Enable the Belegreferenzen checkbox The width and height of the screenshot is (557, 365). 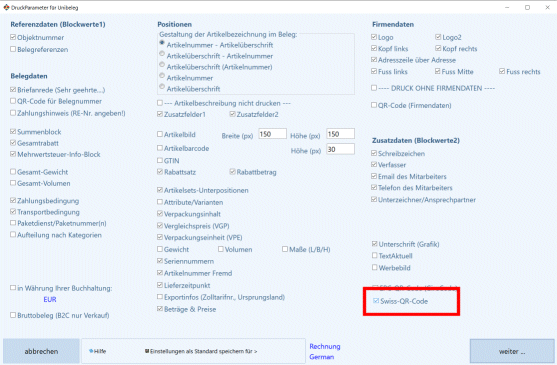(13, 49)
